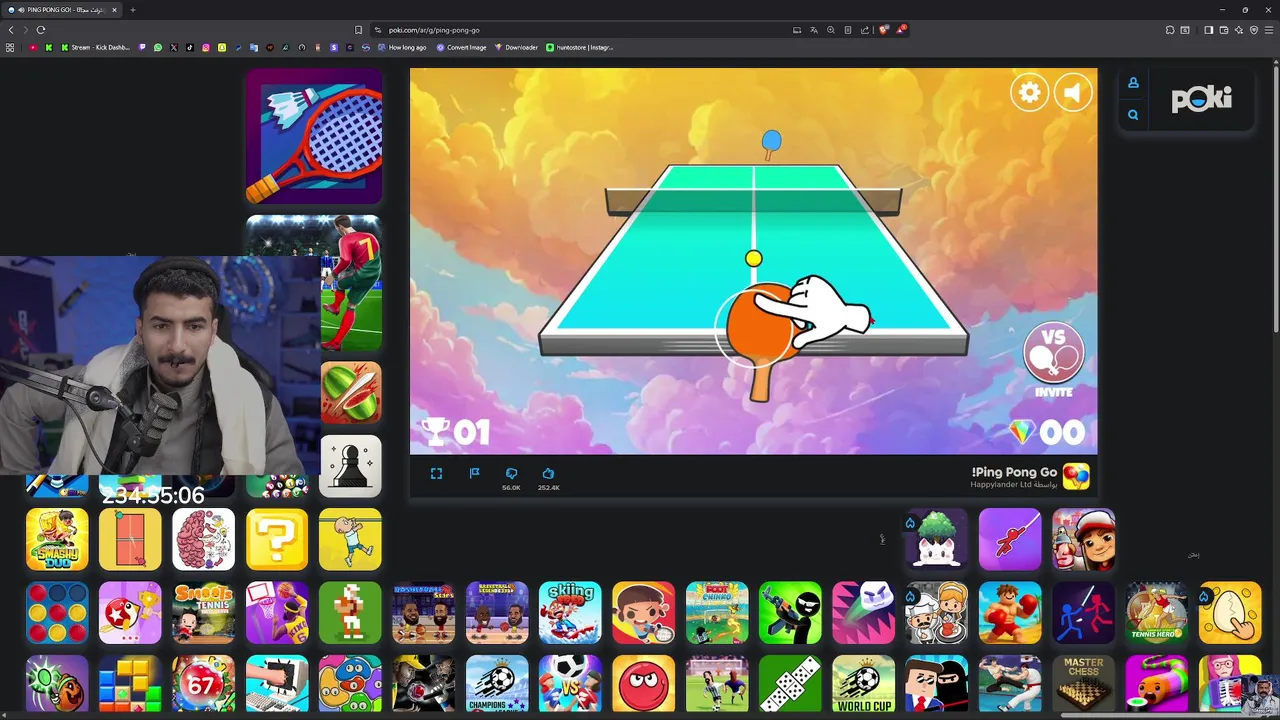Open the Brave Wallet icon

[1224, 30]
